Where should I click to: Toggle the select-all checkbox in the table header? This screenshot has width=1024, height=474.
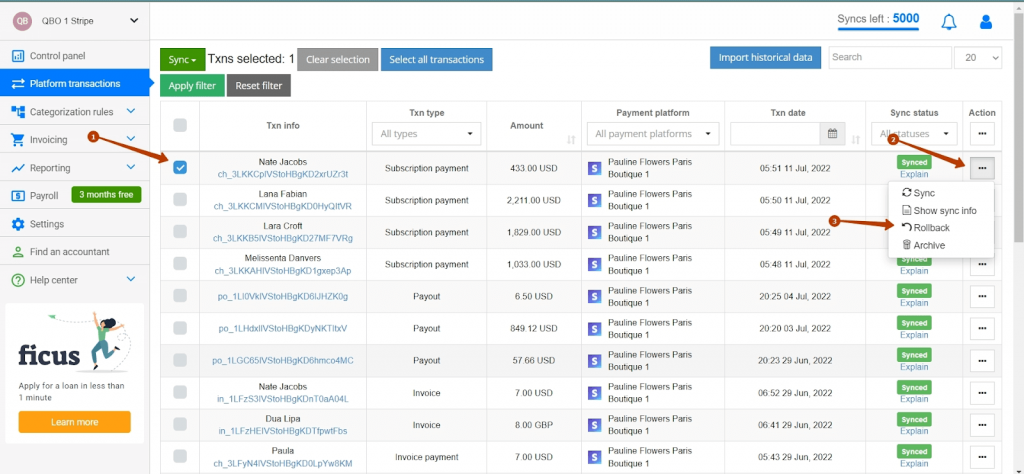180,125
